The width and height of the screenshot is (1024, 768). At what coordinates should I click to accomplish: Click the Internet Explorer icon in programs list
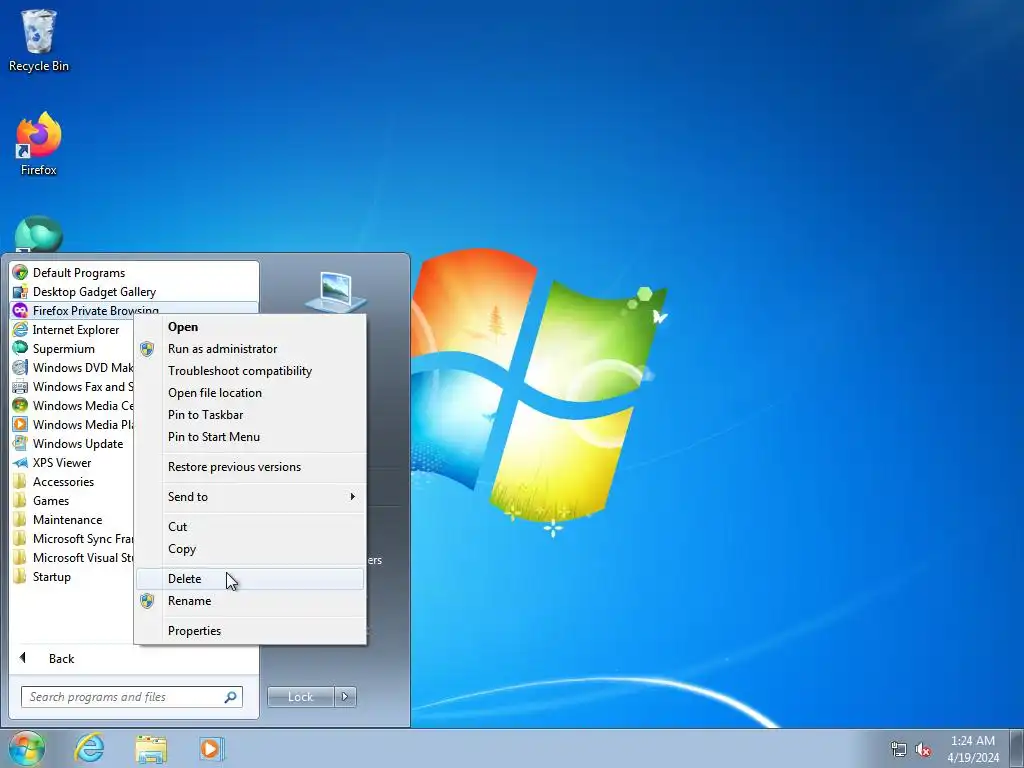click(20, 329)
